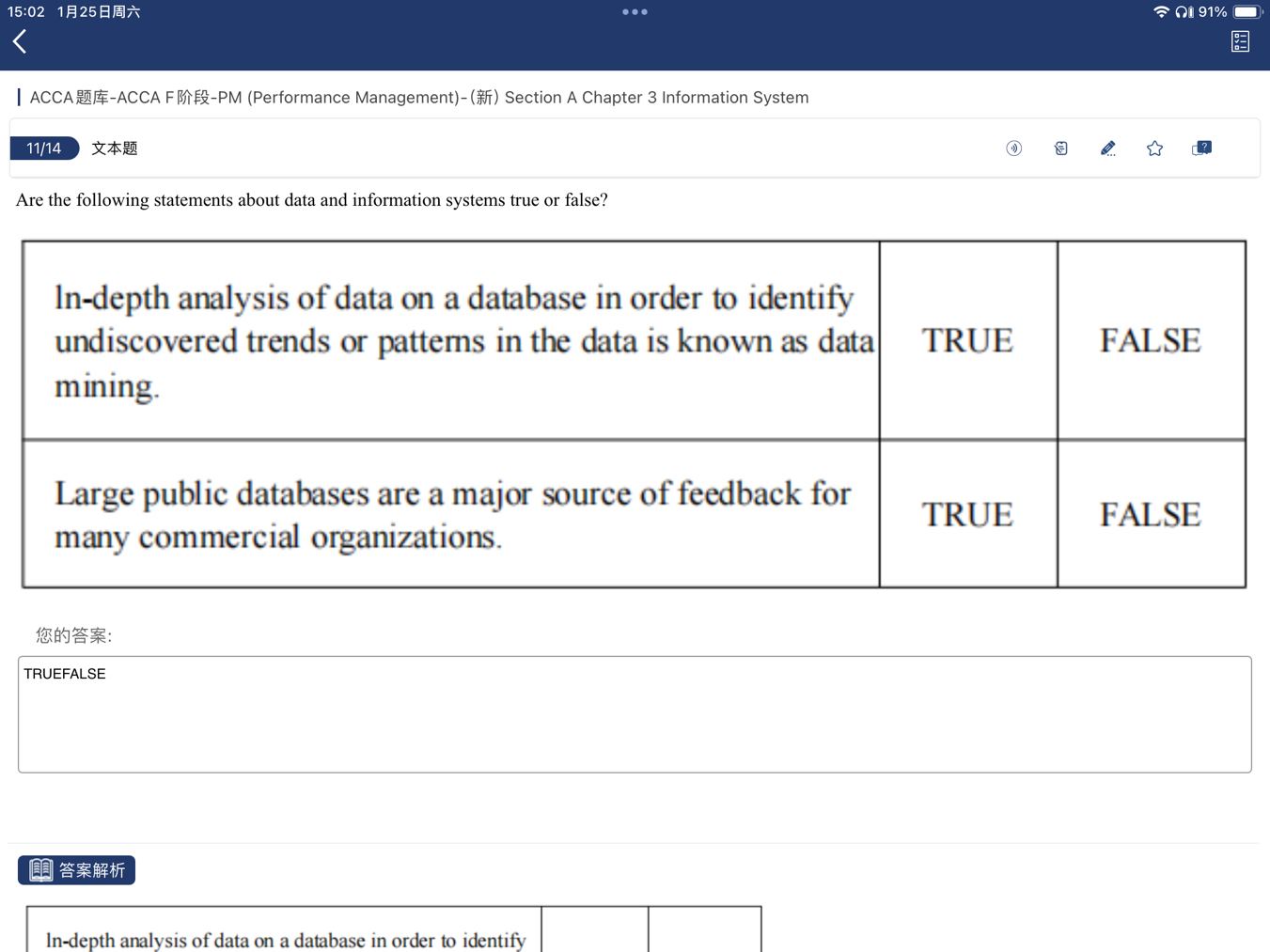This screenshot has height=952, width=1270.
Task: Click the answer text box containing TRUEFALSE
Action: (x=635, y=714)
